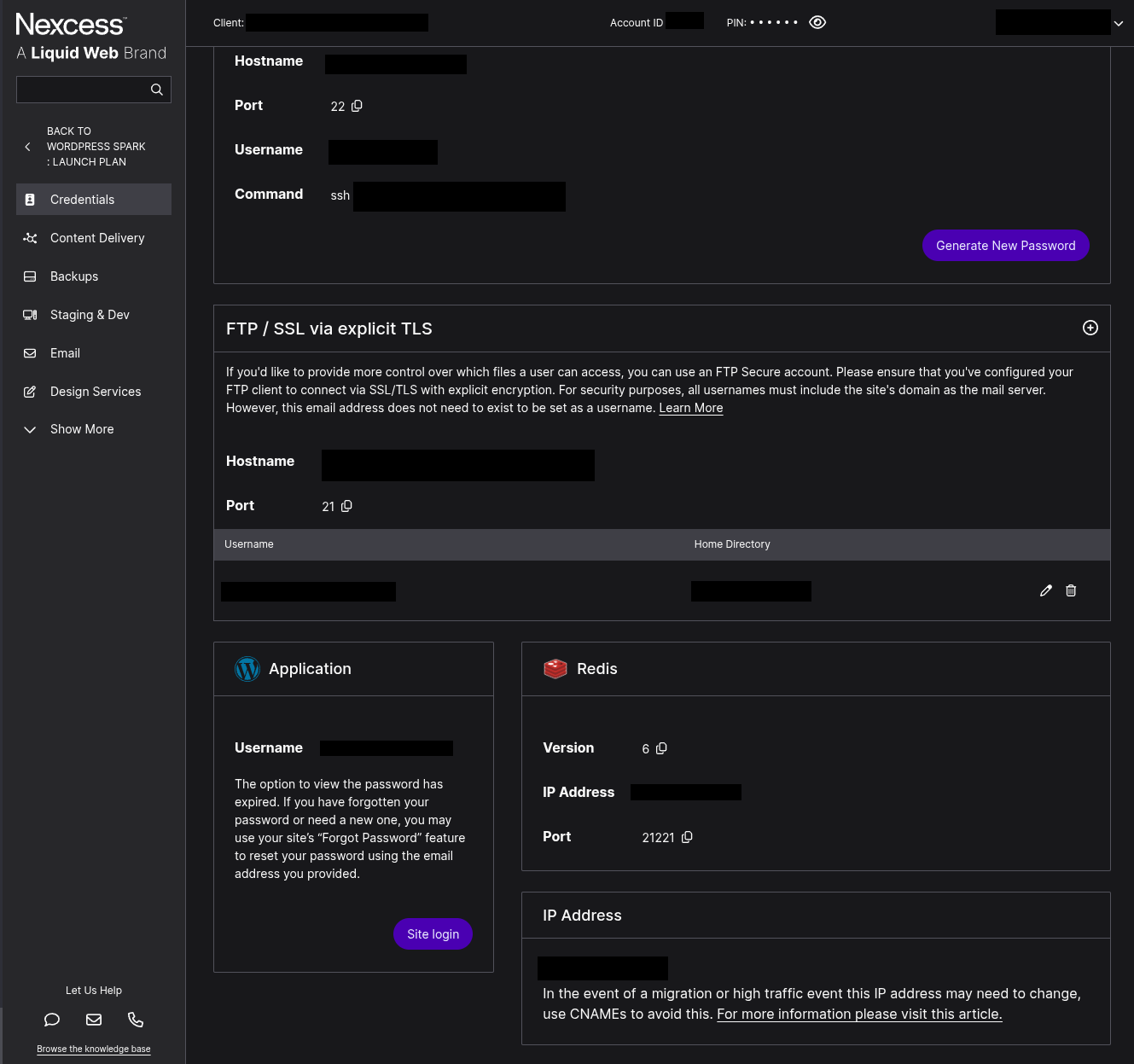Copy the FTP port 21 value
Image resolution: width=1134 pixels, height=1064 pixels.
346,506
